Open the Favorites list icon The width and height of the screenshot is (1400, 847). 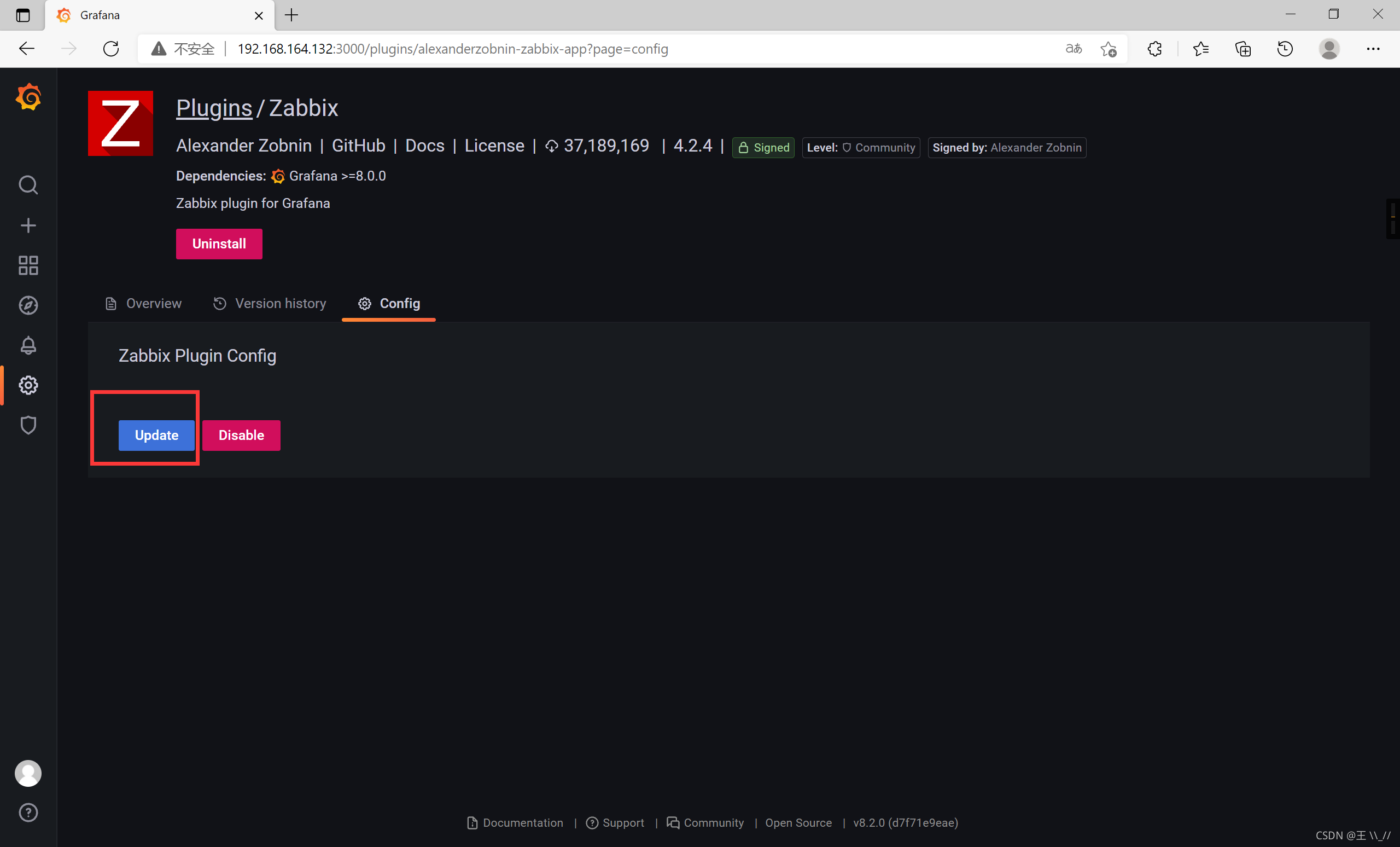1200,49
